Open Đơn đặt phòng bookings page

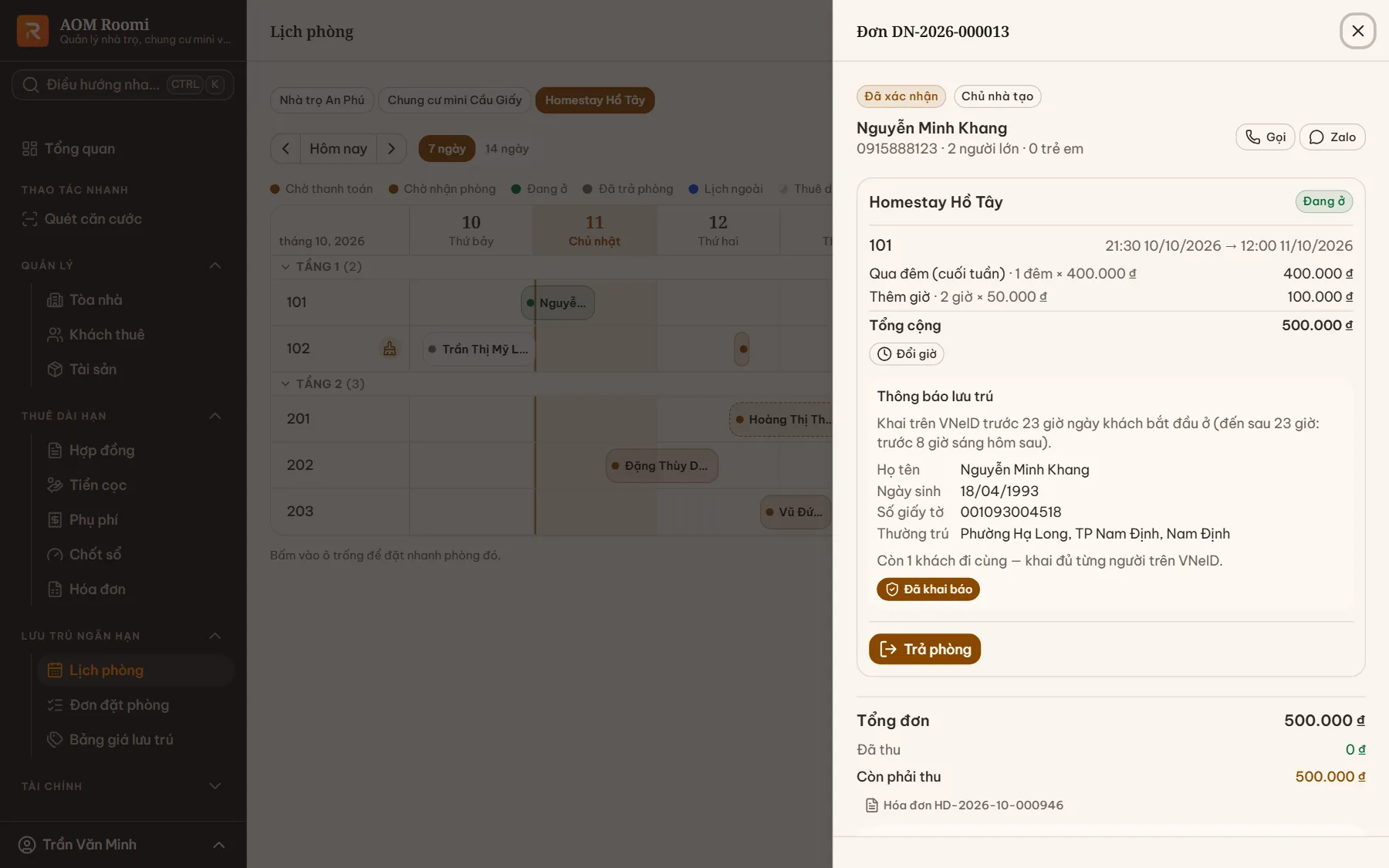pyautogui.click(x=135, y=704)
